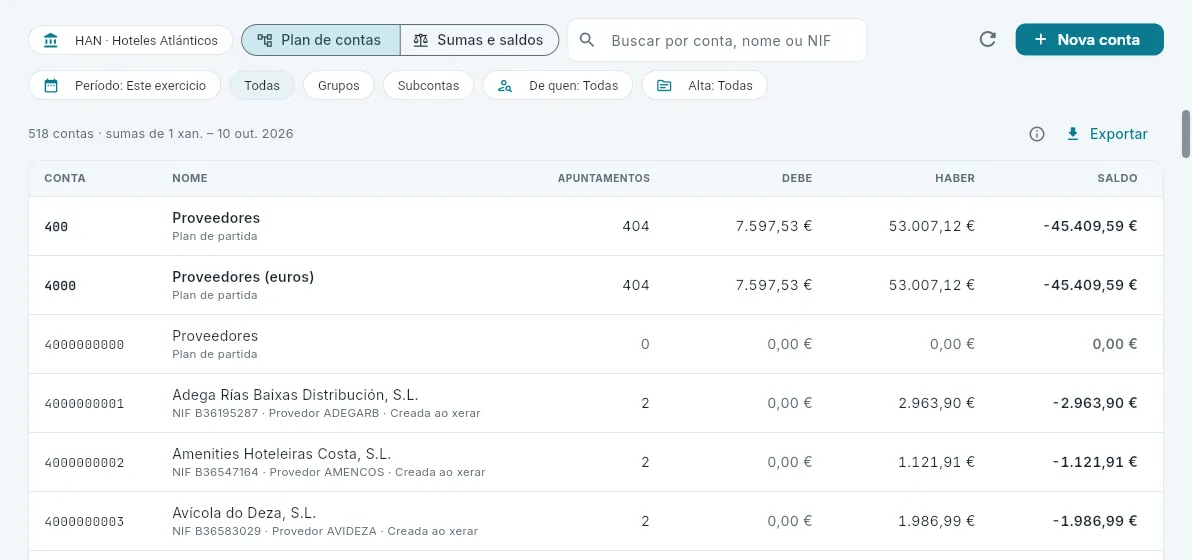Image resolution: width=1192 pixels, height=560 pixels.
Task: Click saldo -2.963,90 € value
Action: 1095,403
